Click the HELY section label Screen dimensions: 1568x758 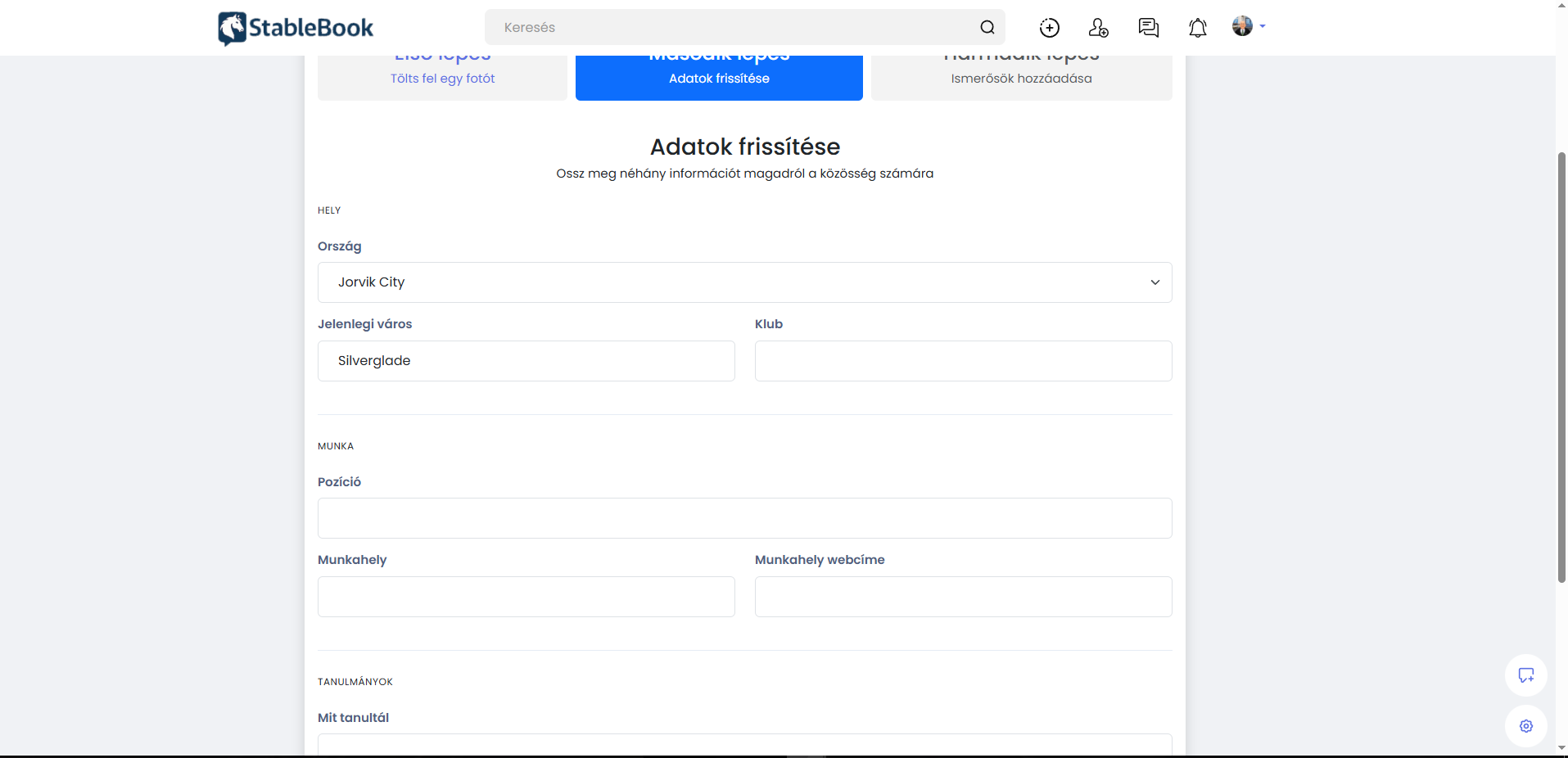coord(329,210)
